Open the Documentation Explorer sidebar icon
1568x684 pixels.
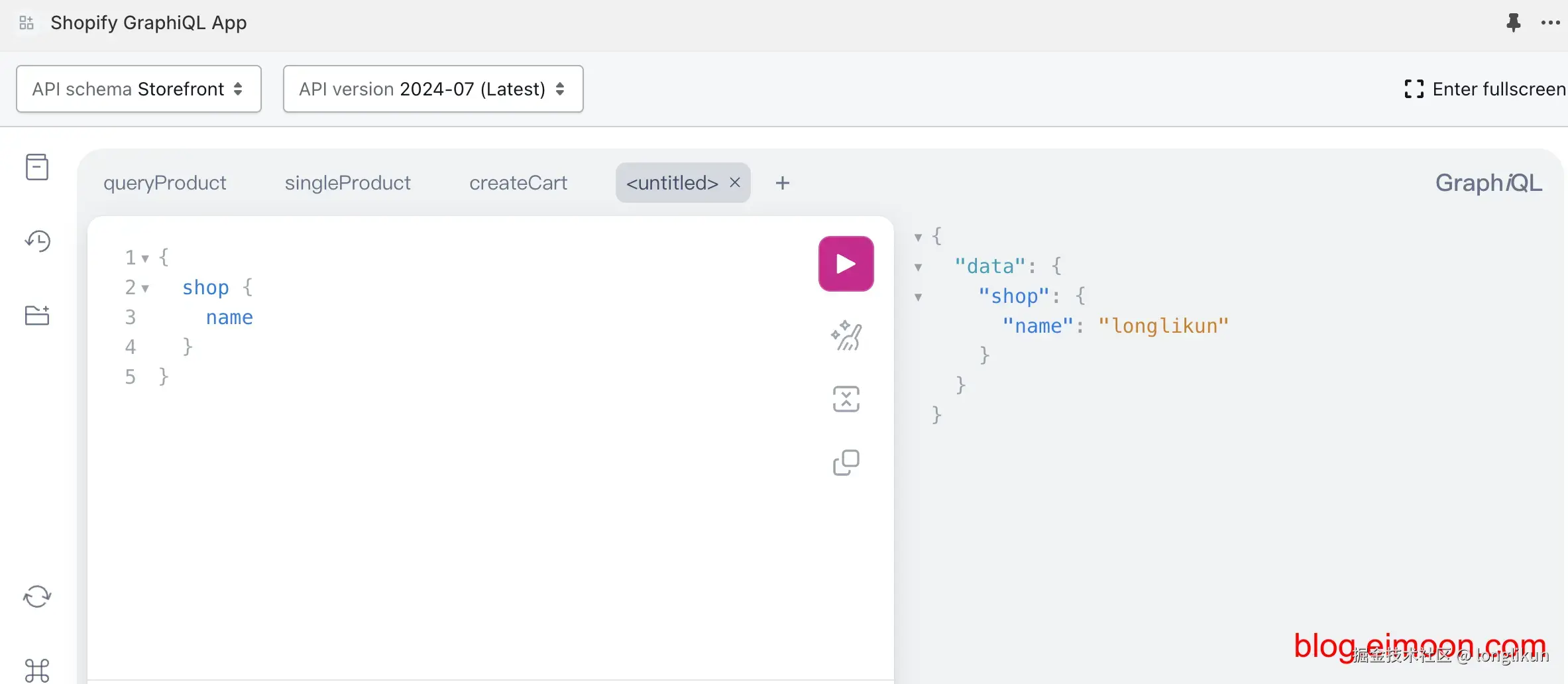[37, 167]
